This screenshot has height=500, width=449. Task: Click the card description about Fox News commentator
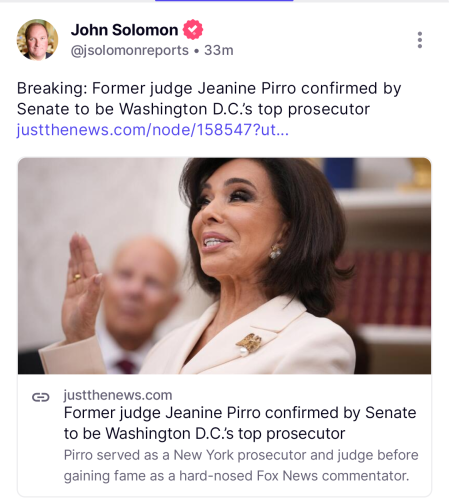(x=241, y=465)
